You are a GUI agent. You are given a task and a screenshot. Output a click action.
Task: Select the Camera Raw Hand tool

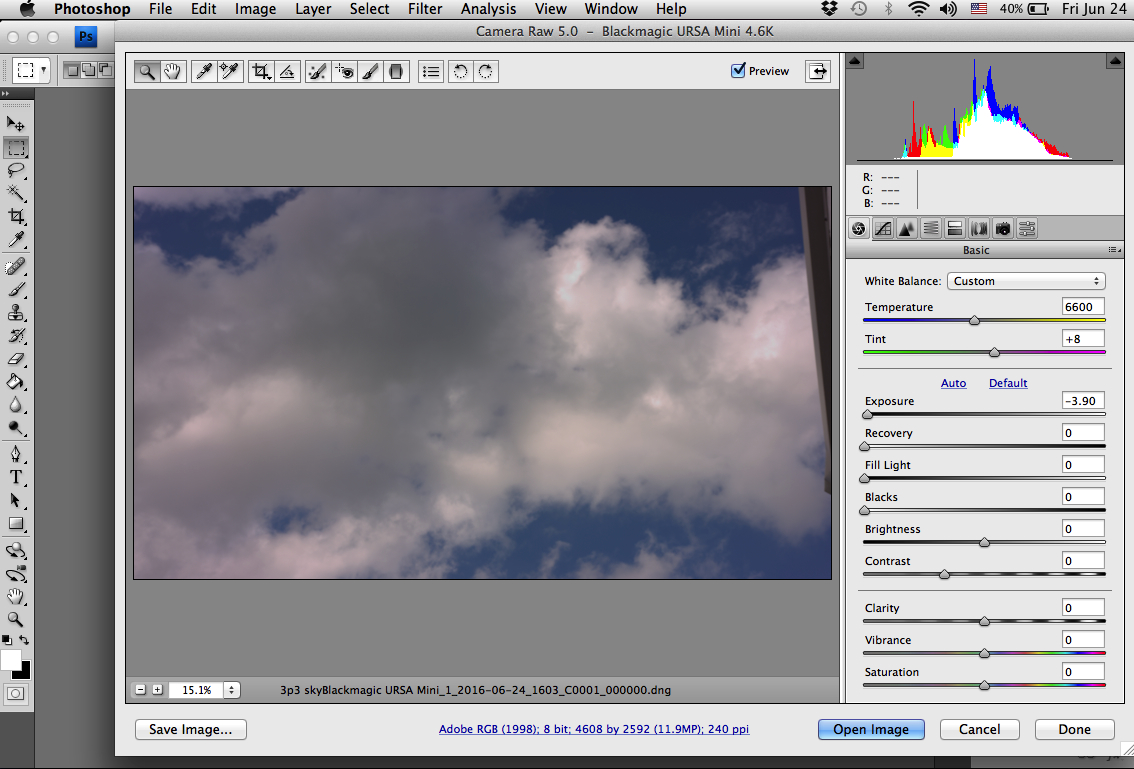tap(172, 72)
